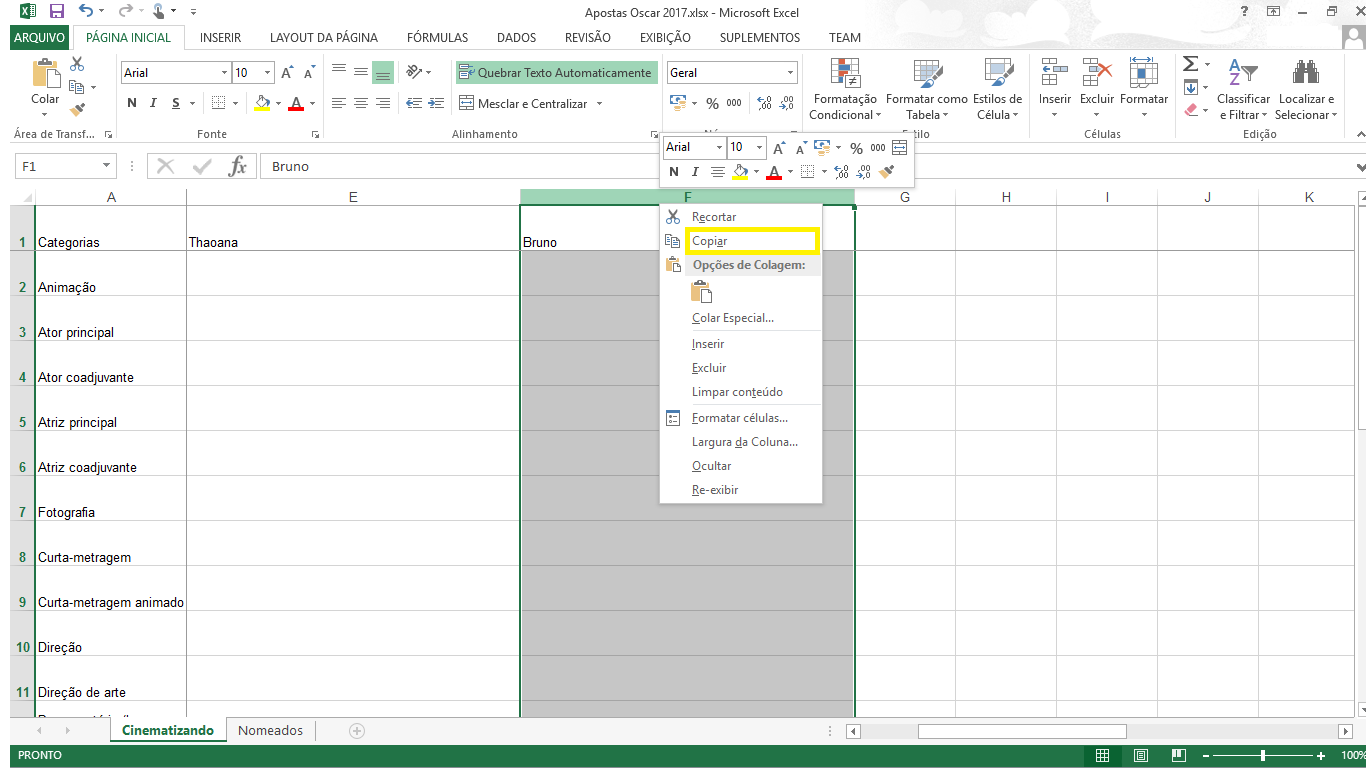Align text left in the ribbon Alinhamento group
This screenshot has height=768, width=1366.
[x=338, y=103]
